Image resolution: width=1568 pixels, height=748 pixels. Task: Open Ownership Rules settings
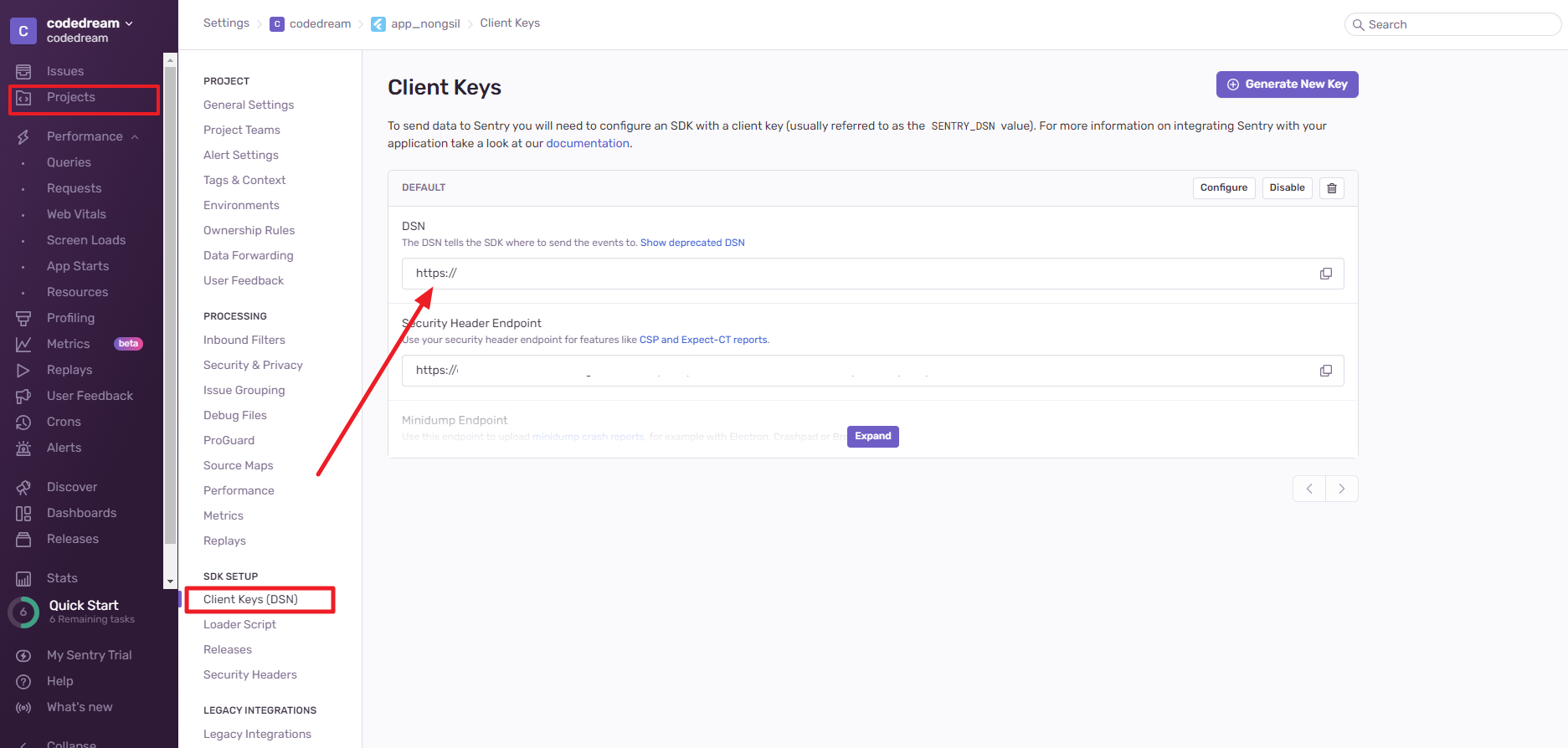(249, 230)
